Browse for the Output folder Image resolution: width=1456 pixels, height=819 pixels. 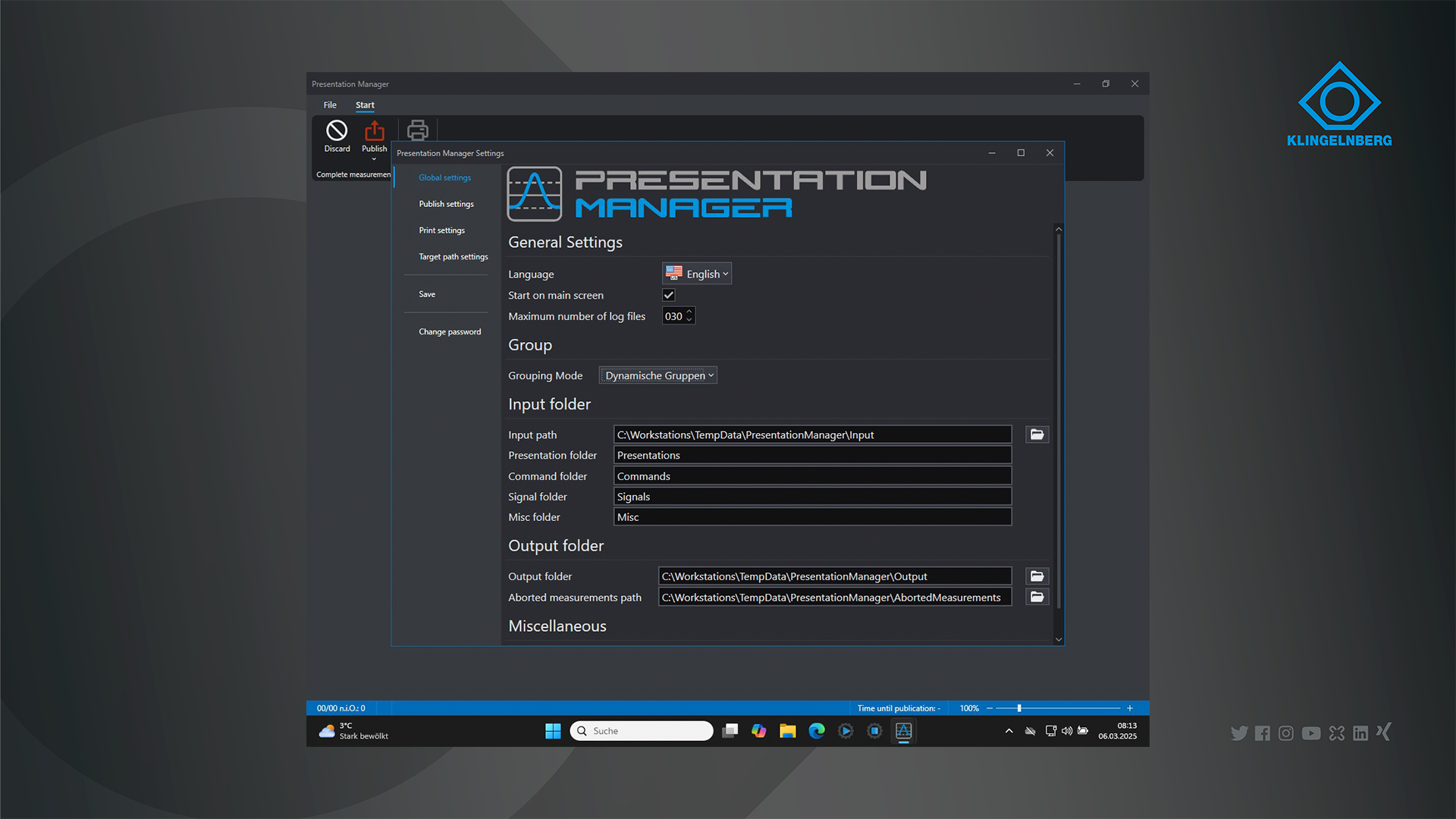1037,576
